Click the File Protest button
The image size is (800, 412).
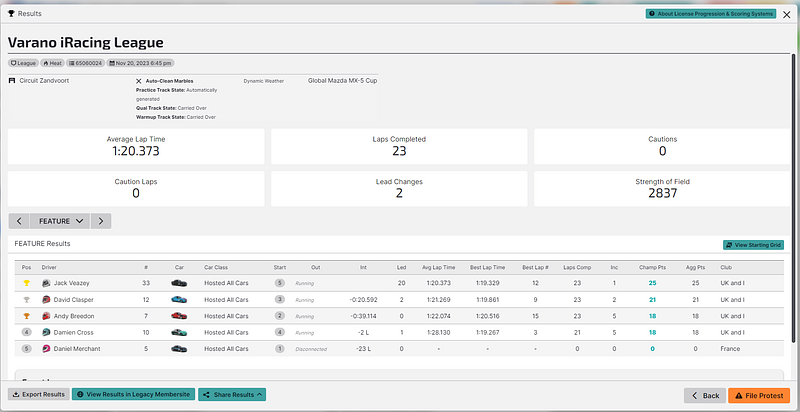[x=759, y=395]
